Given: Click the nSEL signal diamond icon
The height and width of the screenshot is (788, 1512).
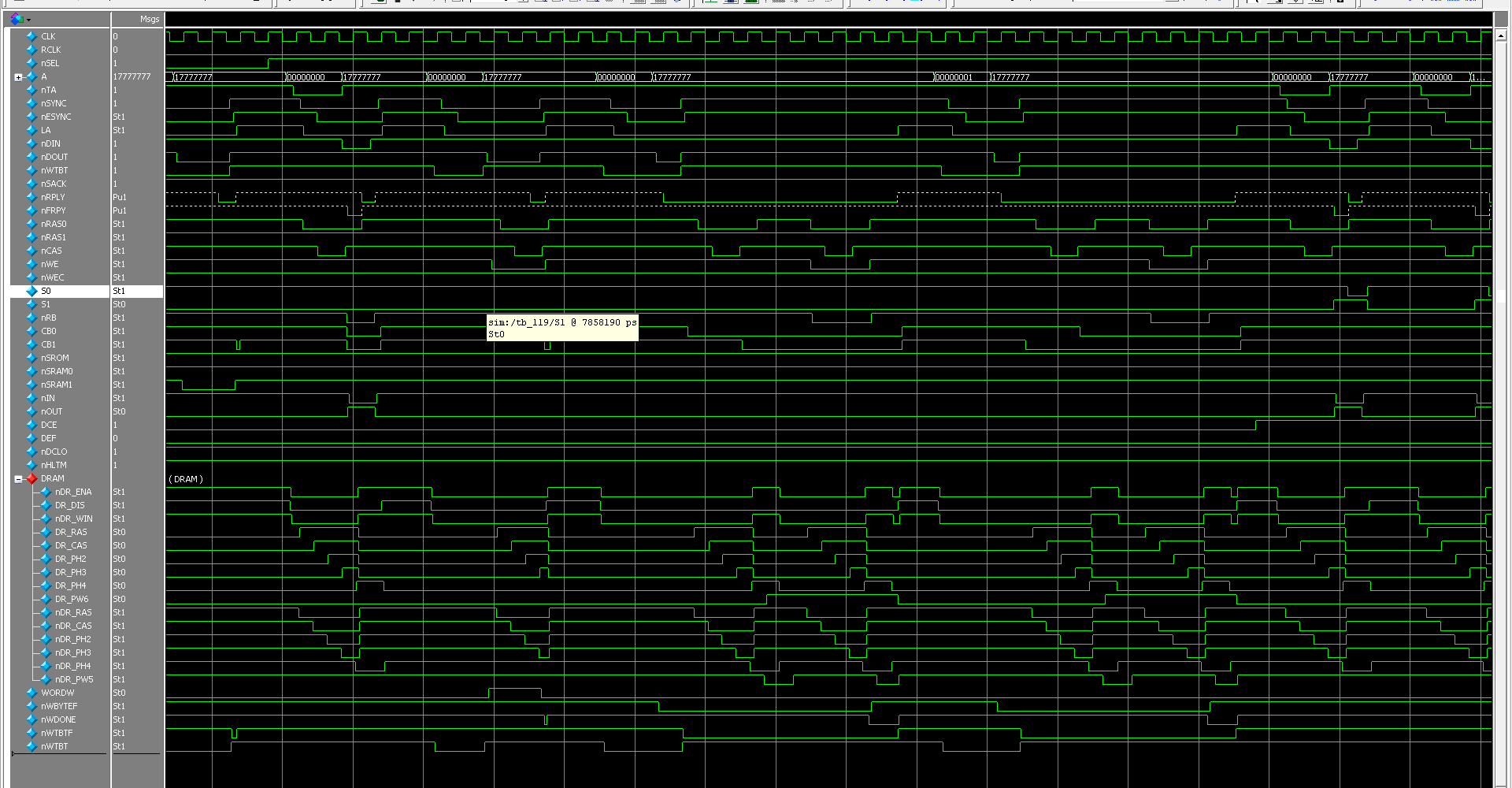Looking at the screenshot, I should (x=31, y=63).
